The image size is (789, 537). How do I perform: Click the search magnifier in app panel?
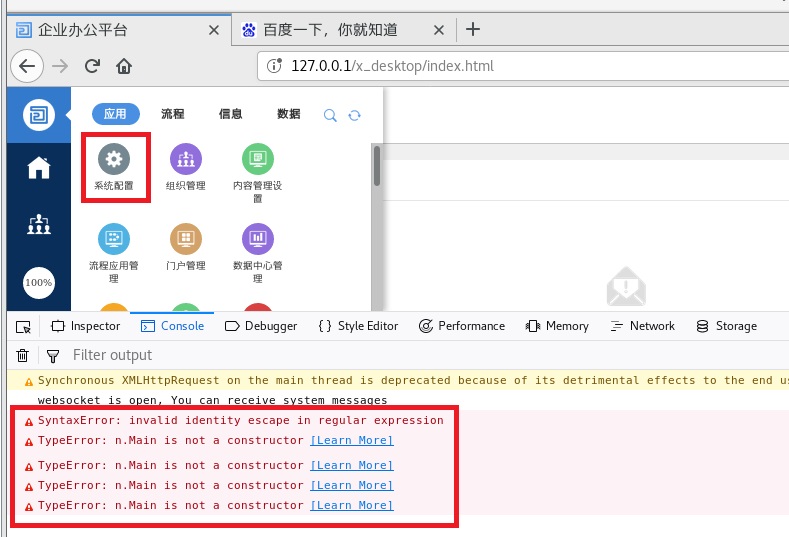coord(330,115)
